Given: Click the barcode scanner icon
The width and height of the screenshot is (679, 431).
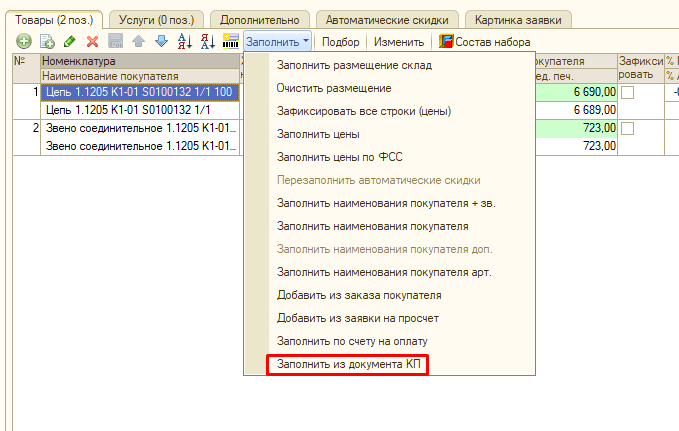Looking at the screenshot, I should click(x=230, y=42).
